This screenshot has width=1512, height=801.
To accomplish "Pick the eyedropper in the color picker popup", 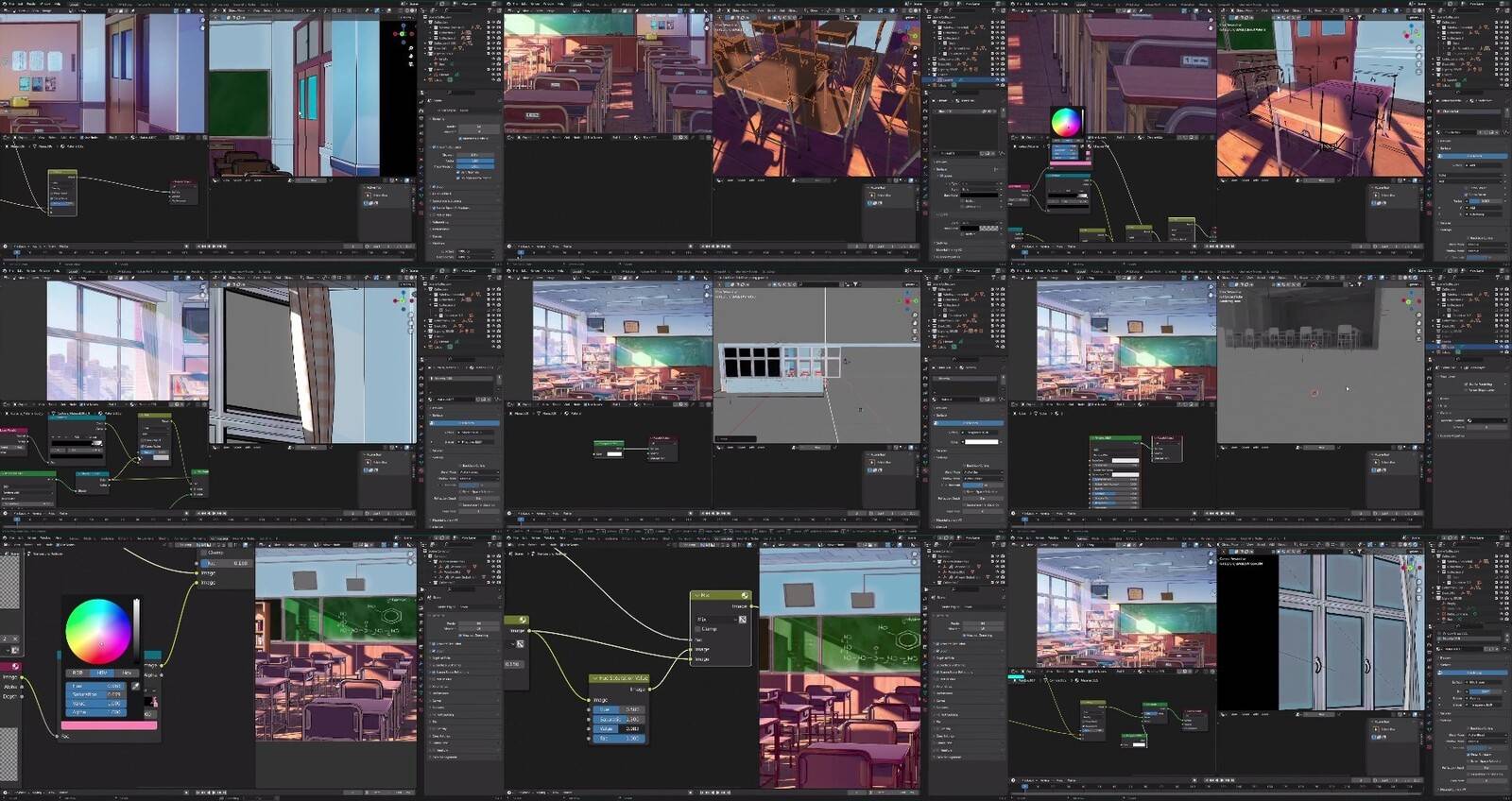I will [x=135, y=687].
